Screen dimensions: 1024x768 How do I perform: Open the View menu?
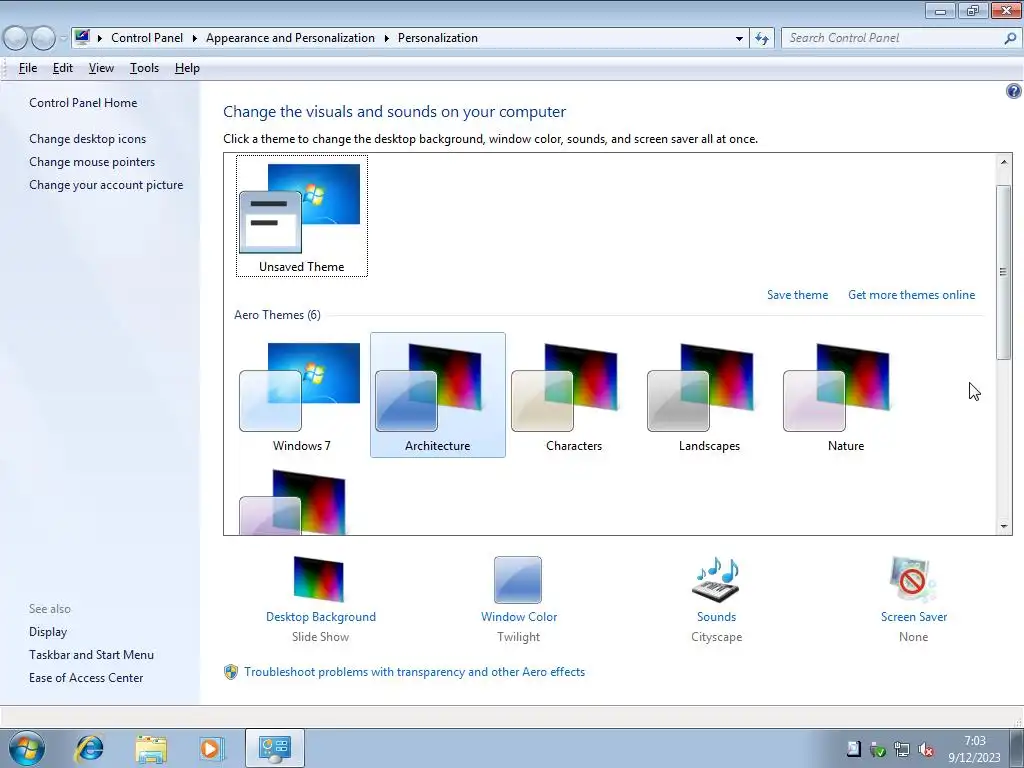(x=101, y=68)
